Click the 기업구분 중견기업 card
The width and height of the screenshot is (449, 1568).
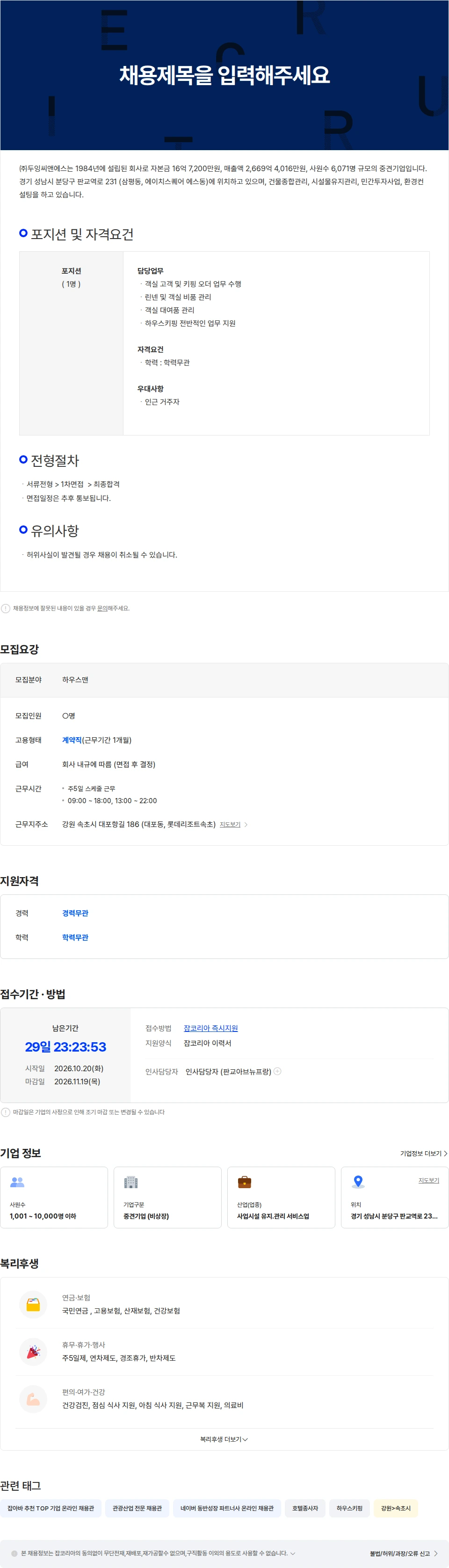coord(167,1198)
